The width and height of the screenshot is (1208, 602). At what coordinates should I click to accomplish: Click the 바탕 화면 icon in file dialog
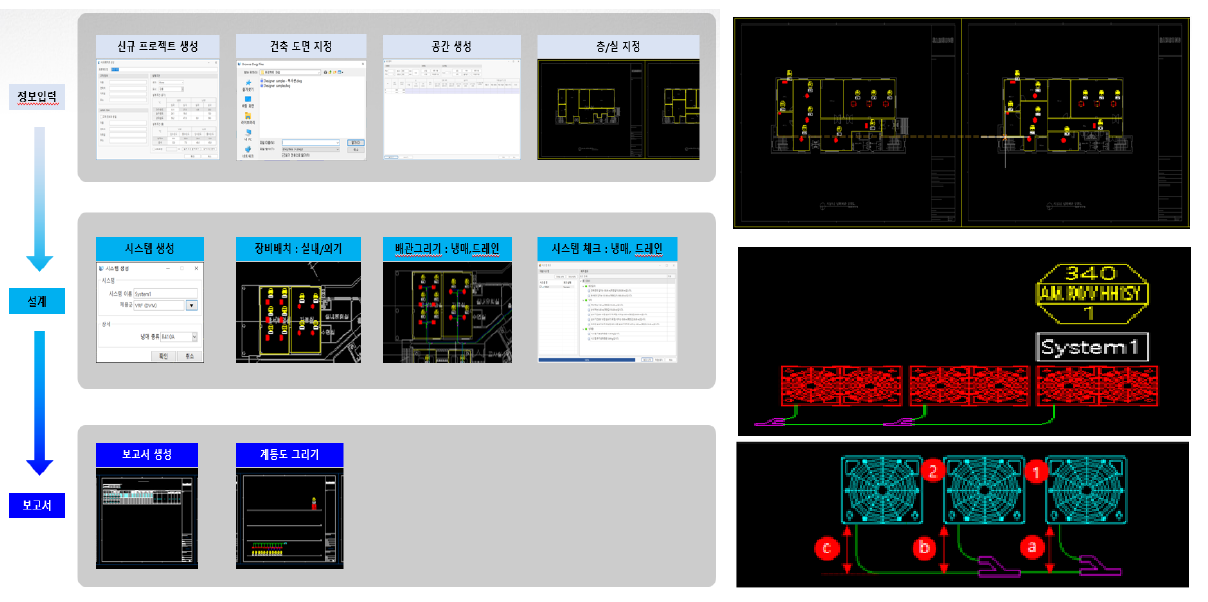(248, 99)
